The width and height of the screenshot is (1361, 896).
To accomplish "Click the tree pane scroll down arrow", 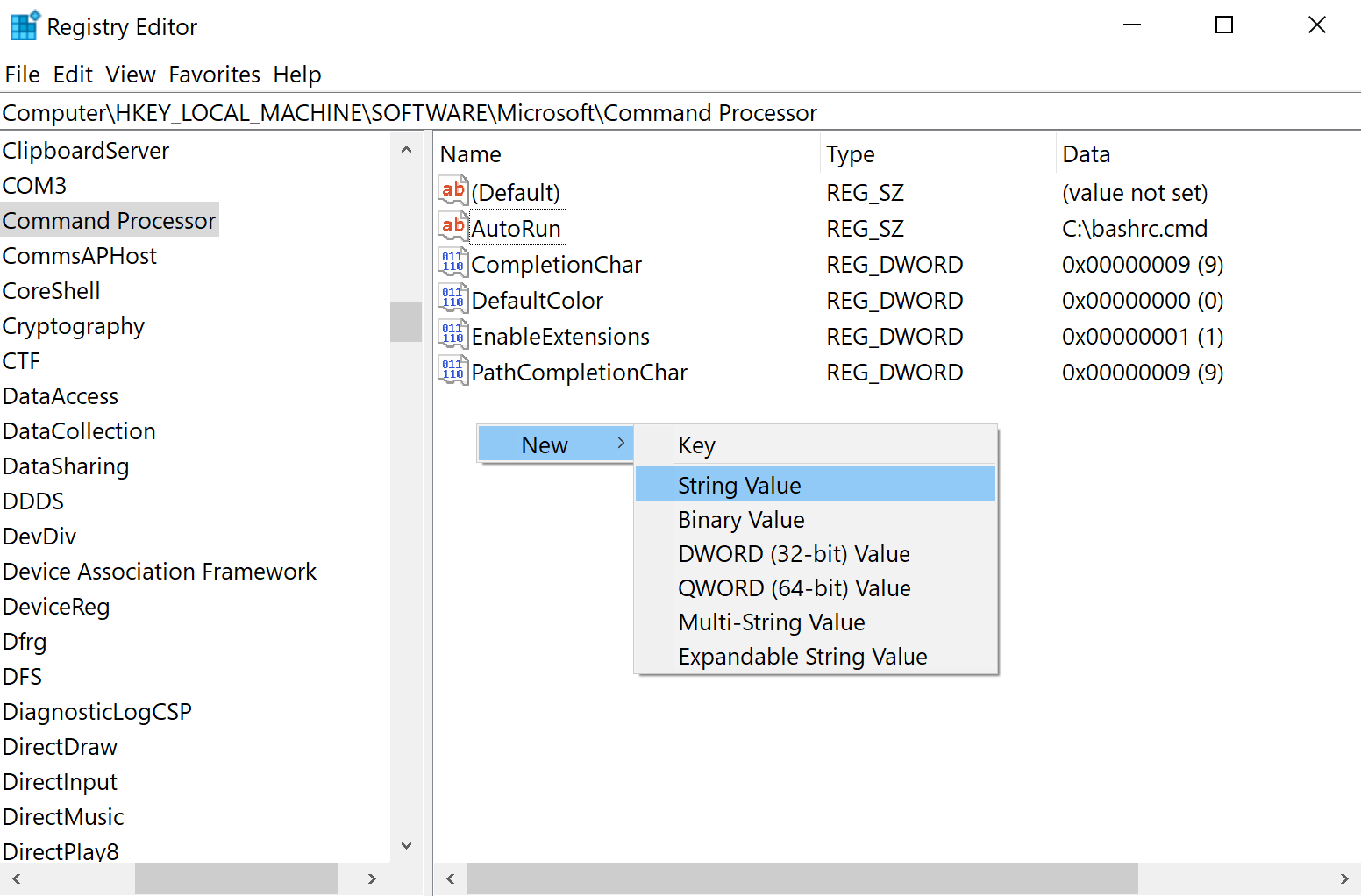I will (406, 846).
